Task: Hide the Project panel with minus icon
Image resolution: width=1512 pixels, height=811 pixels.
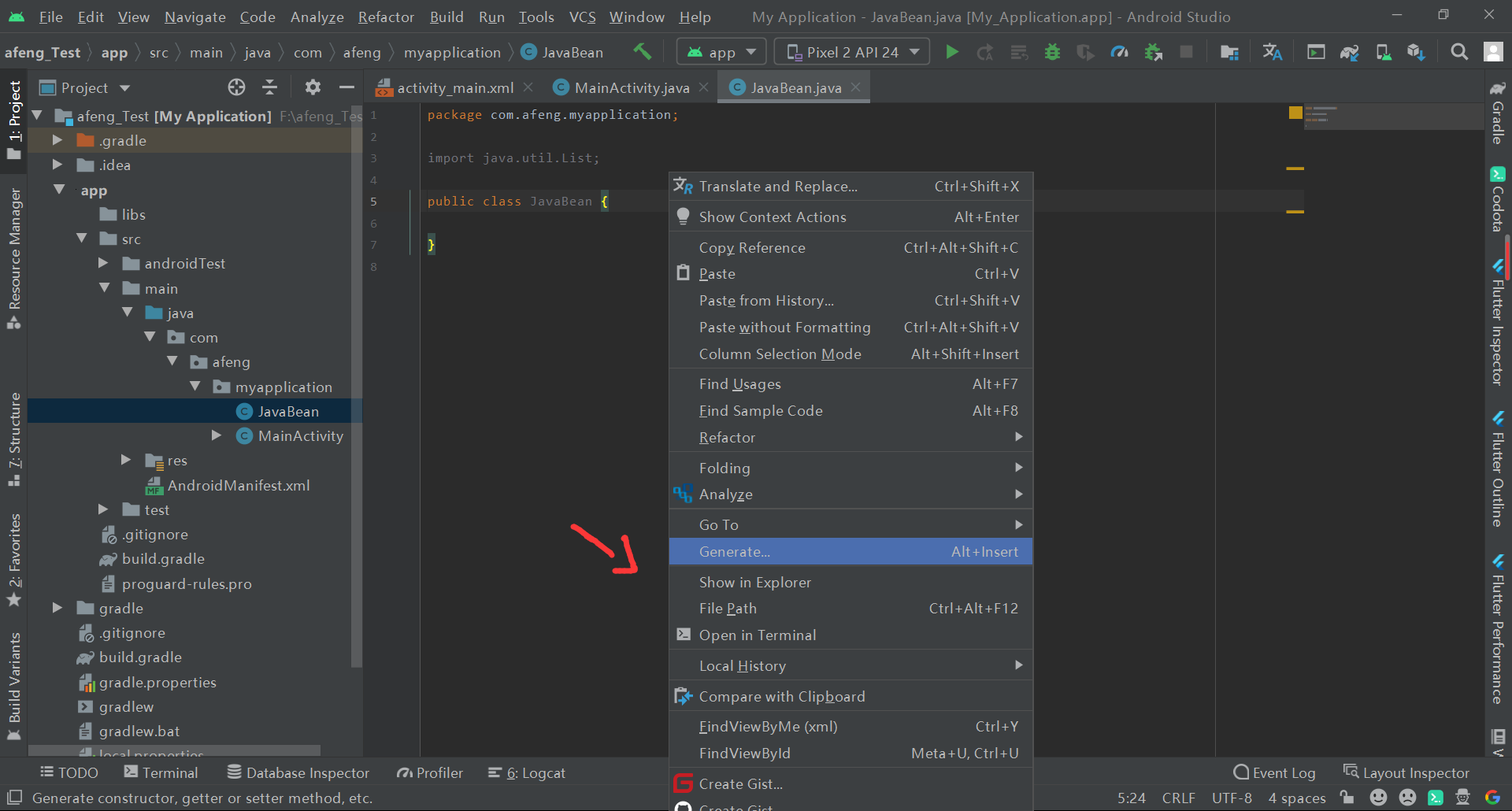Action: [346, 87]
